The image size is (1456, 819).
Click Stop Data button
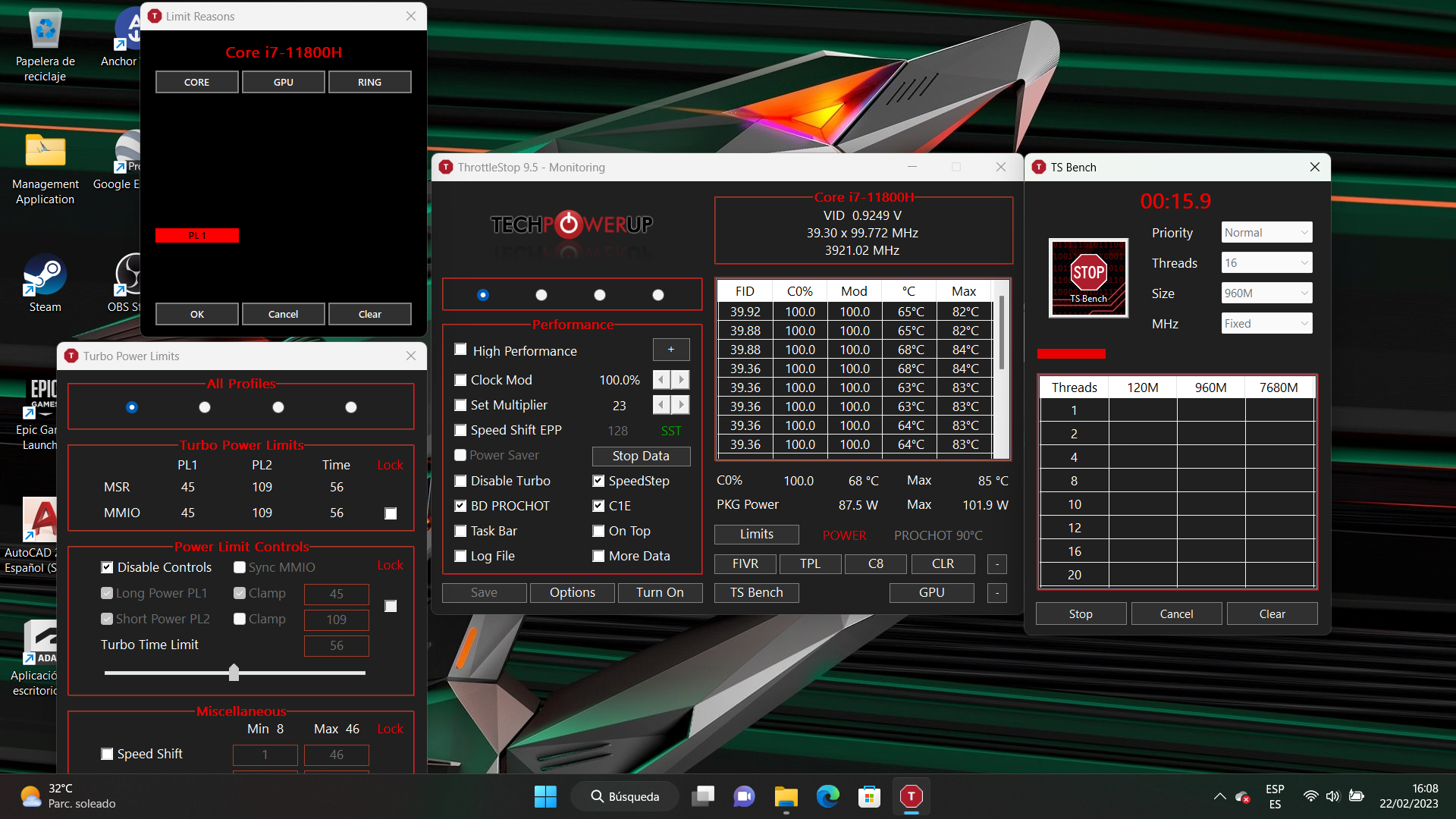641,456
